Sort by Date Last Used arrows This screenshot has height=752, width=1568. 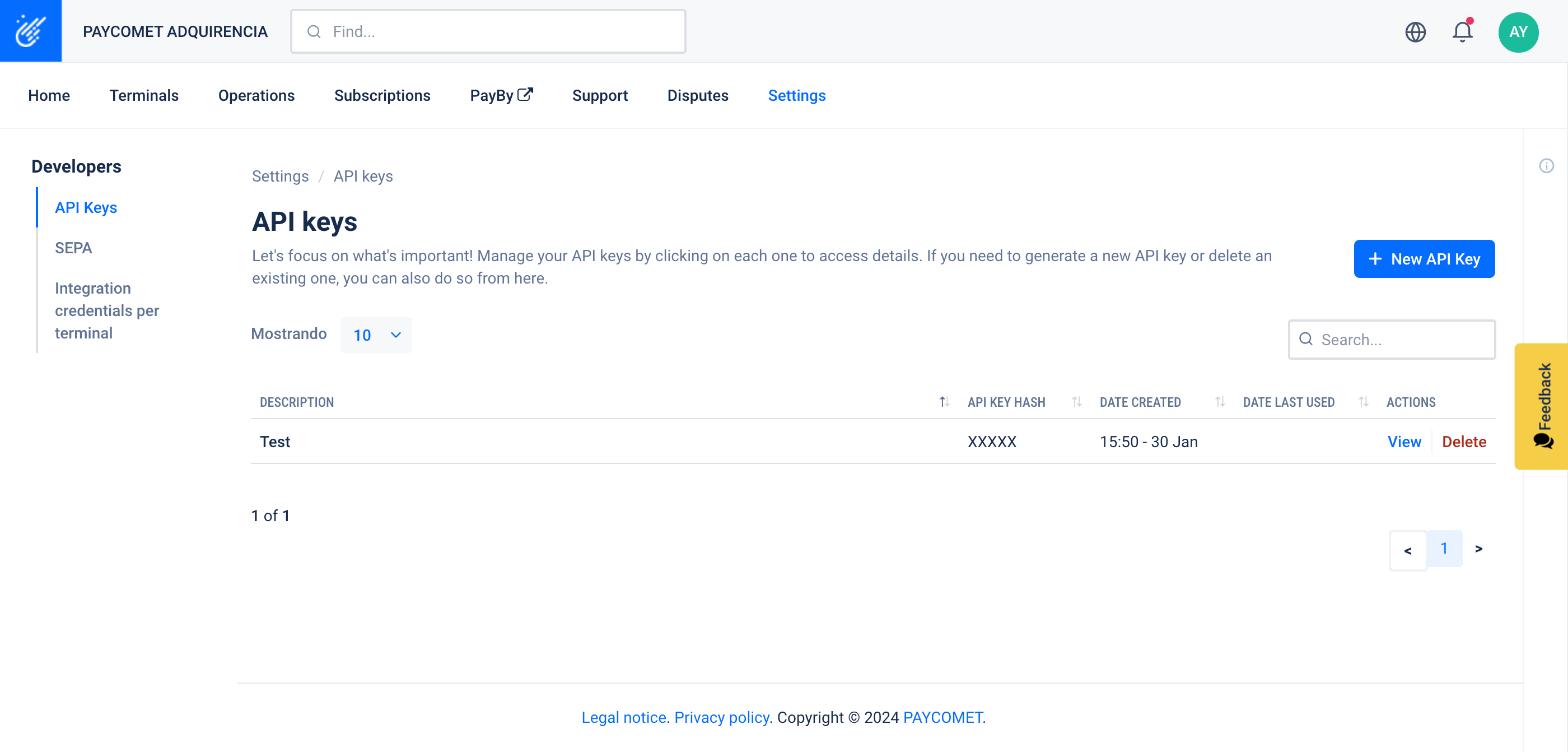[1364, 402]
